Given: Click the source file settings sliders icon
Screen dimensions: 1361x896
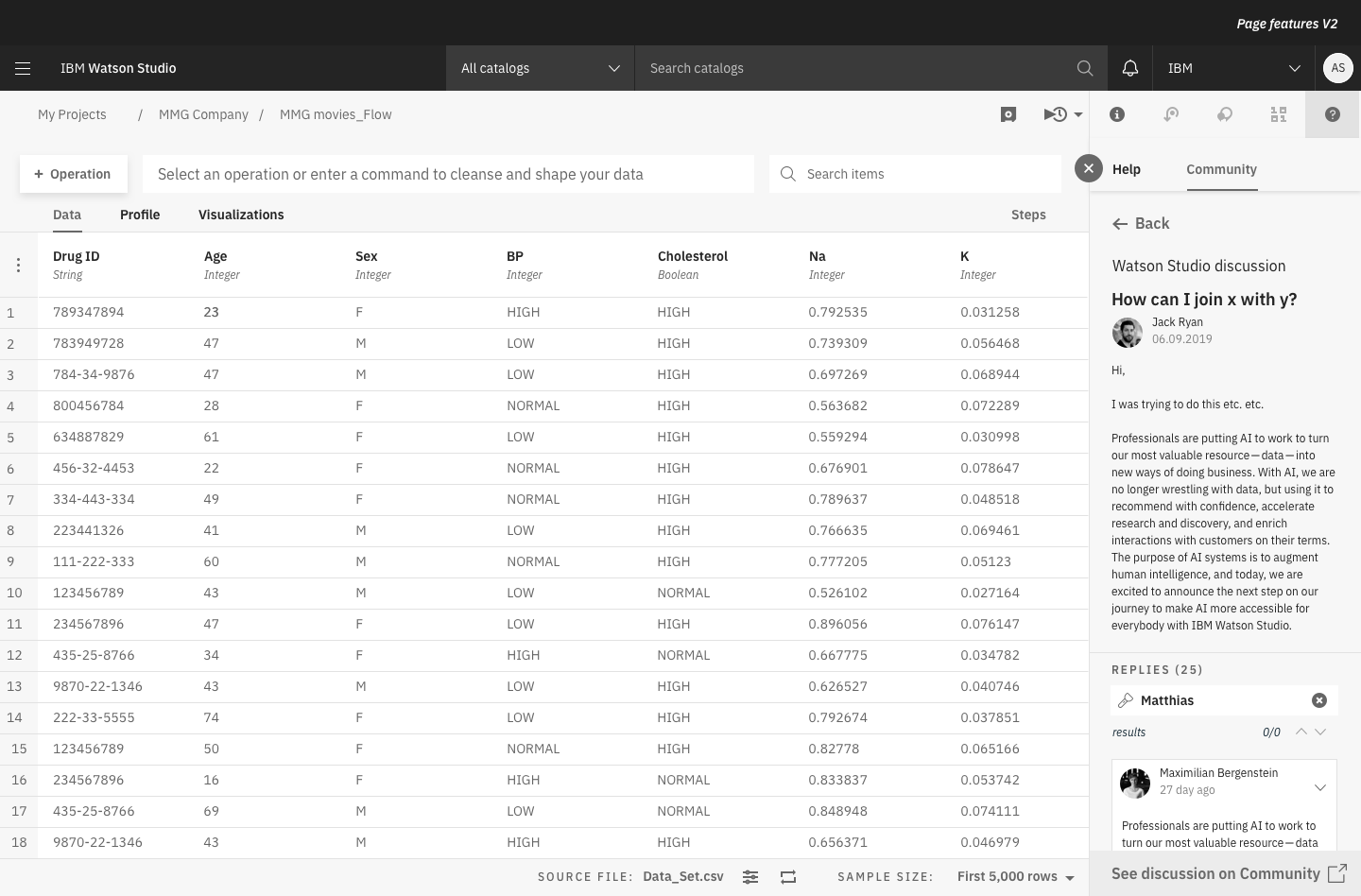Looking at the screenshot, I should (x=749, y=877).
